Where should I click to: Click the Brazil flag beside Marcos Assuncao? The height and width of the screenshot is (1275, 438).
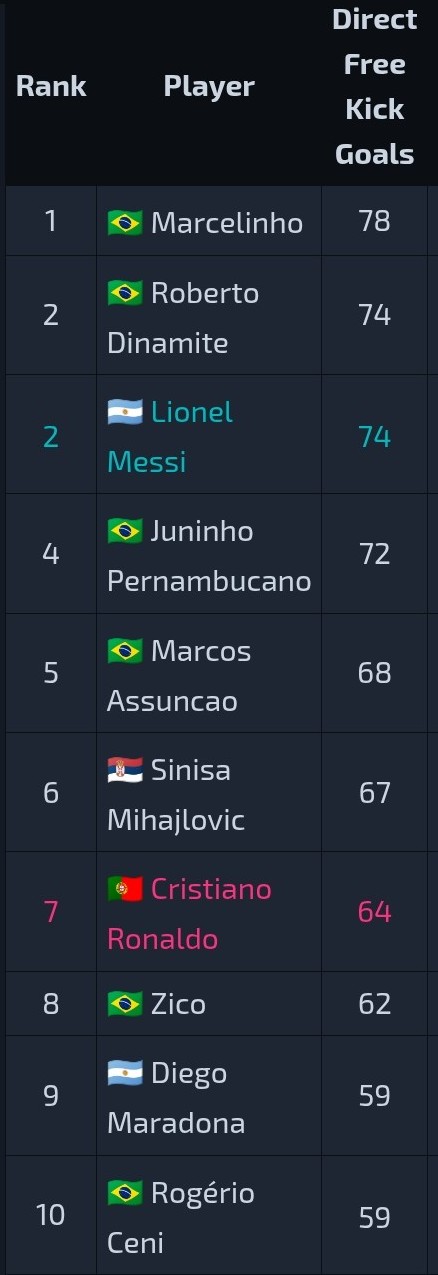[125, 650]
